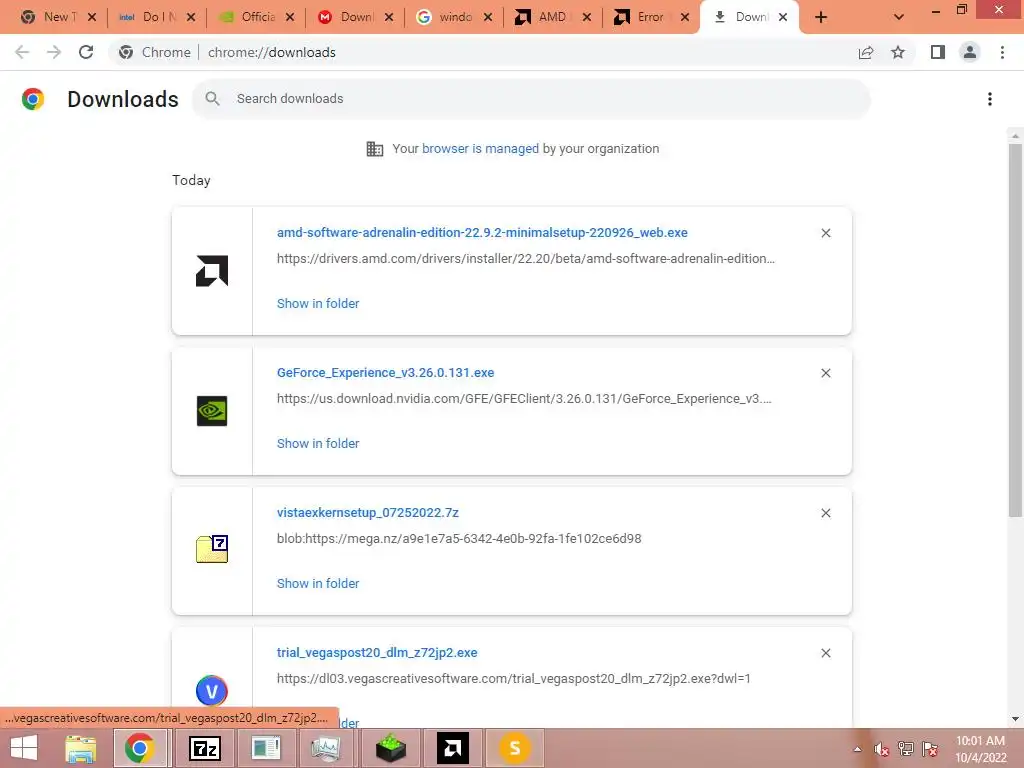Remove the trial_vegaspost20 download from list

tap(825, 653)
